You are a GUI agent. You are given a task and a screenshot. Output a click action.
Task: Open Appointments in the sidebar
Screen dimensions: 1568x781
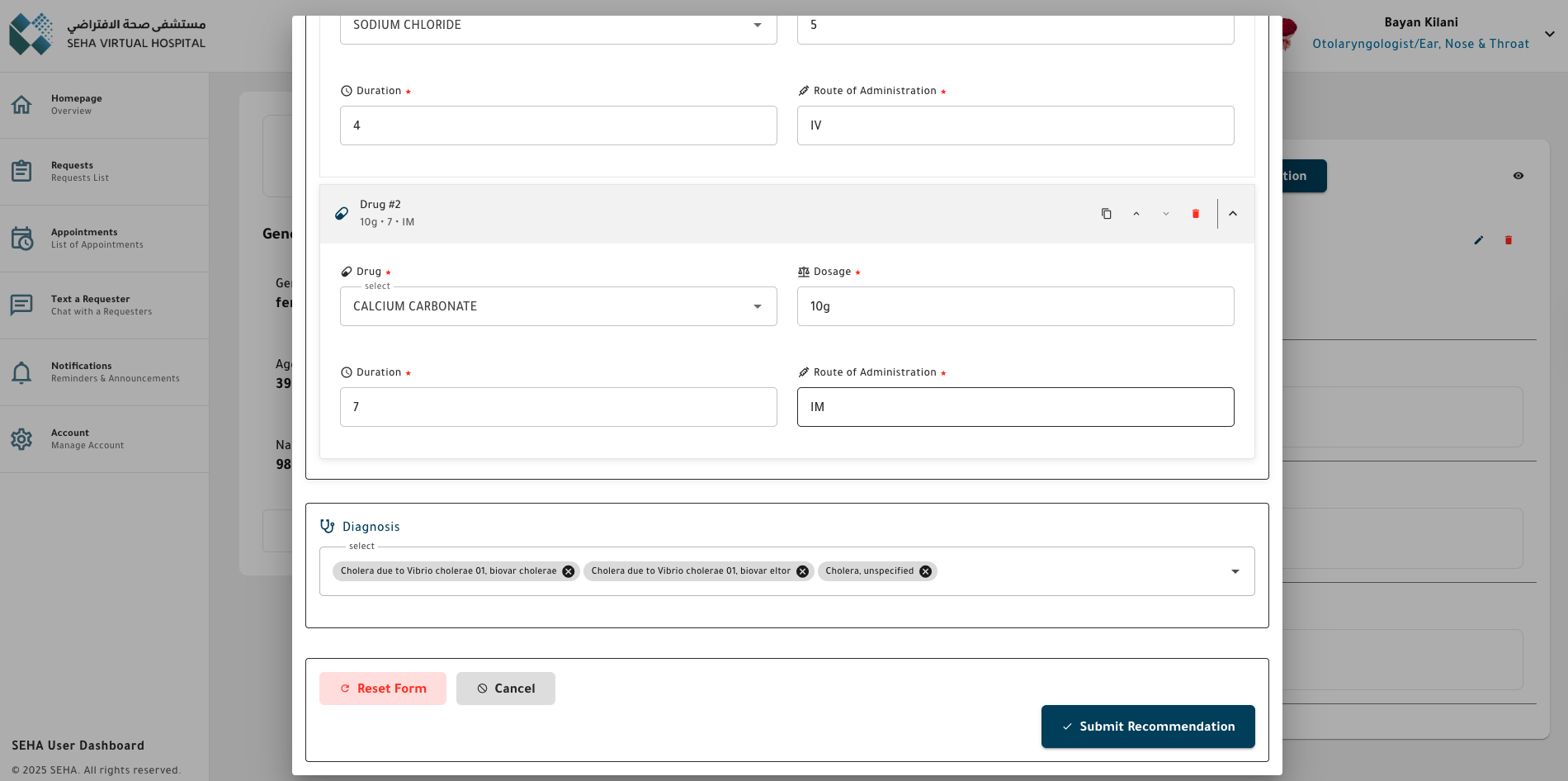click(97, 238)
